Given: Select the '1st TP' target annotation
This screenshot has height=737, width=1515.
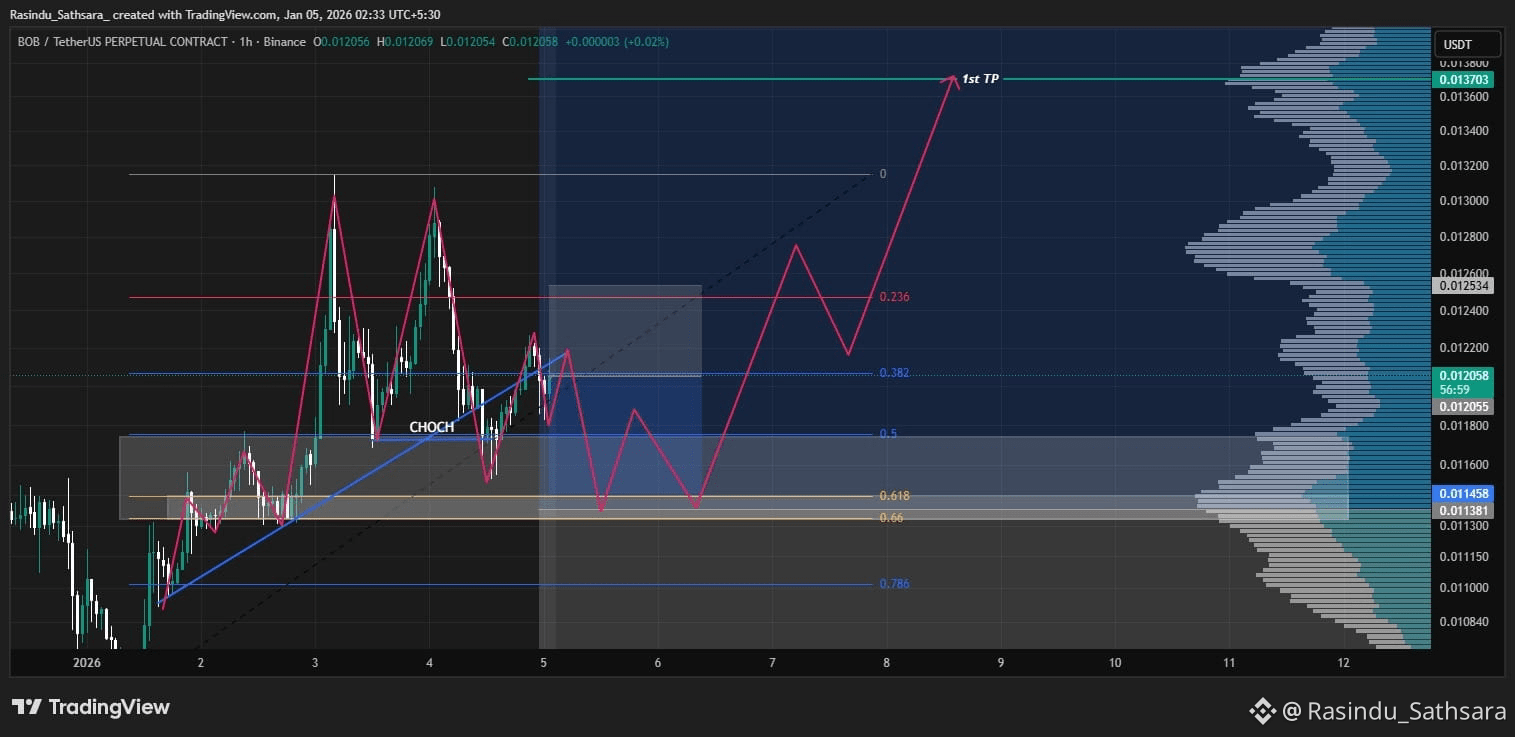Looking at the screenshot, I should [980, 78].
